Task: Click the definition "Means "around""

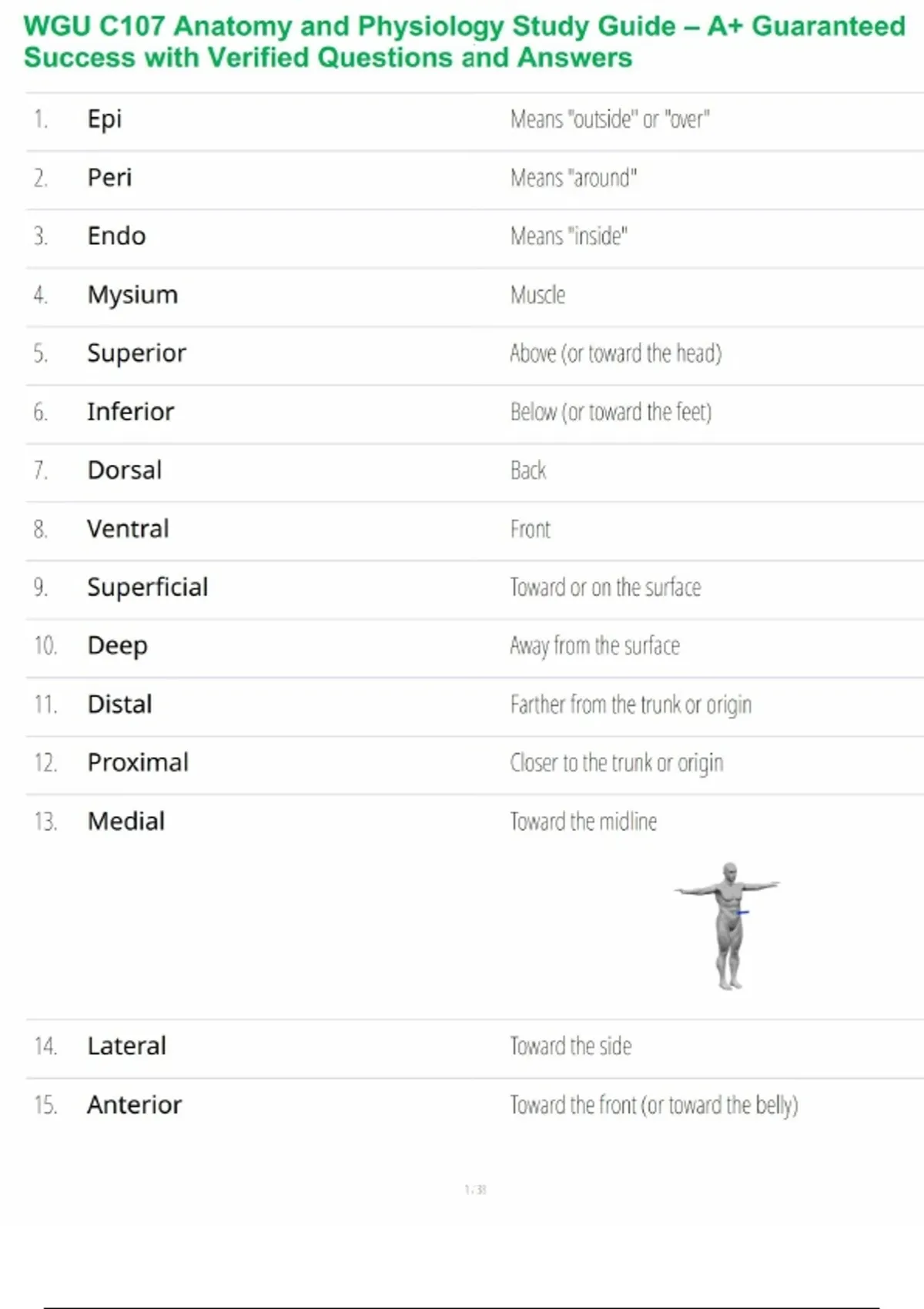Action: pyautogui.click(x=574, y=178)
